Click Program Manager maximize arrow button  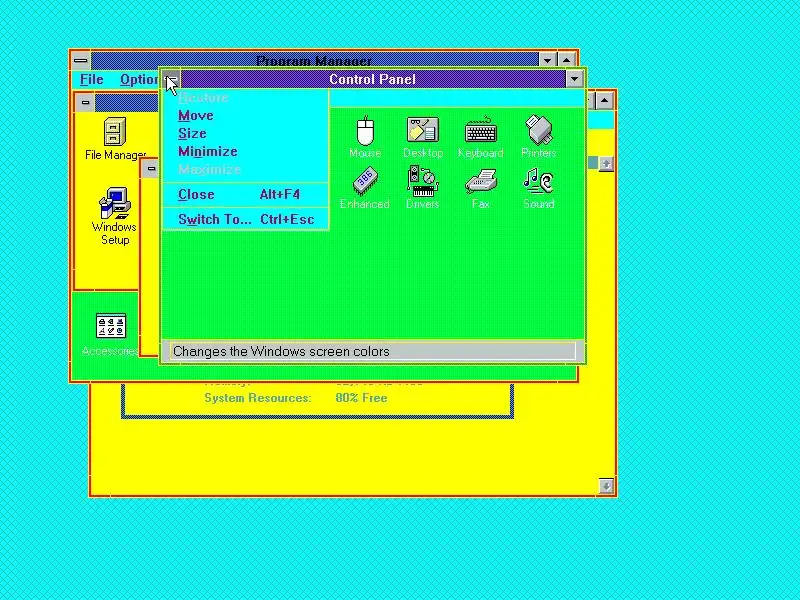tap(566, 60)
